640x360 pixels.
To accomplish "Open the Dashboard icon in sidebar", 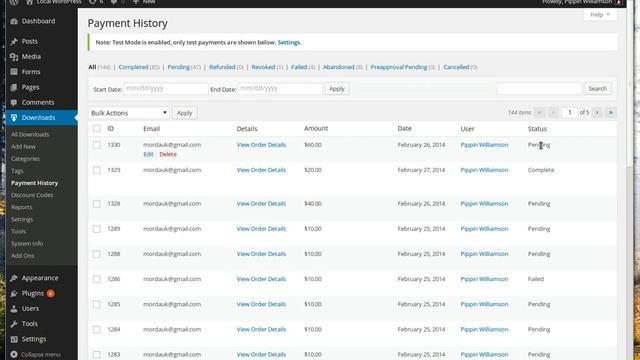I will click(14, 21).
